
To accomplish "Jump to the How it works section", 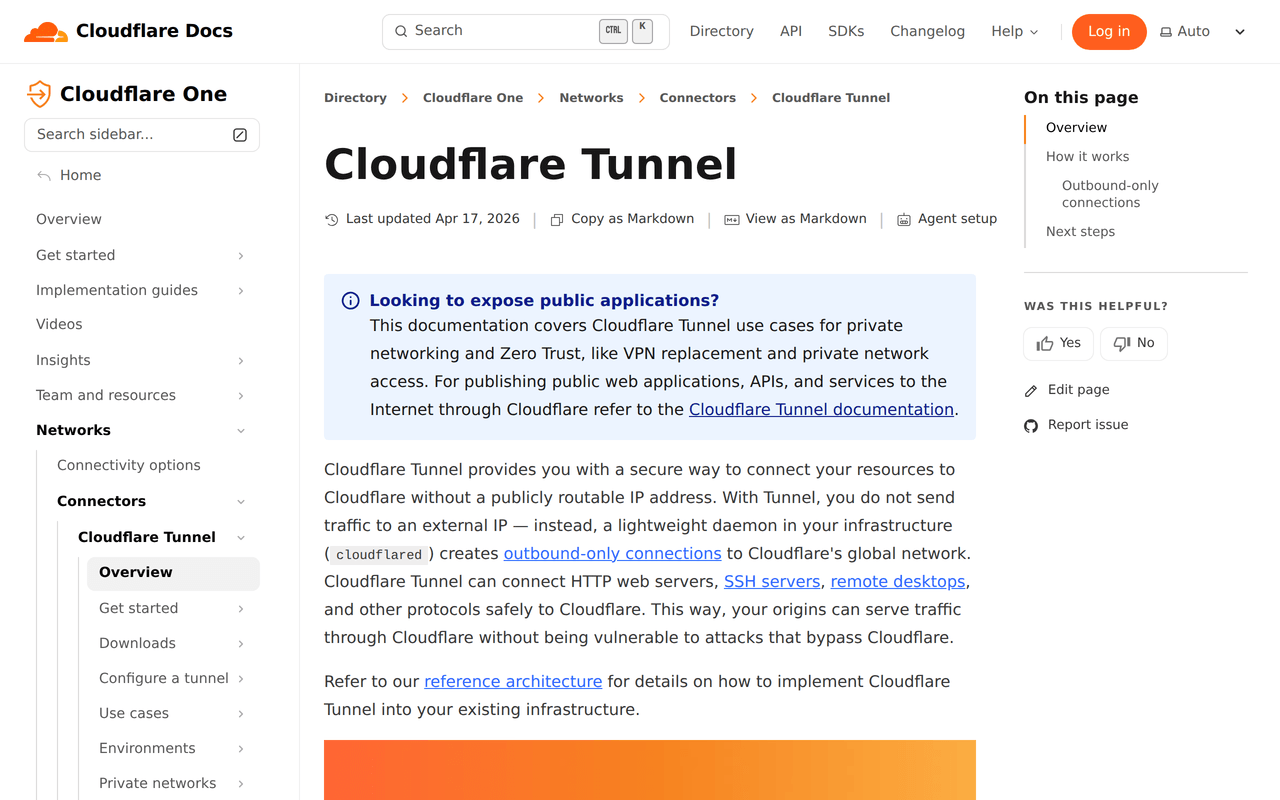I will [x=1087, y=157].
